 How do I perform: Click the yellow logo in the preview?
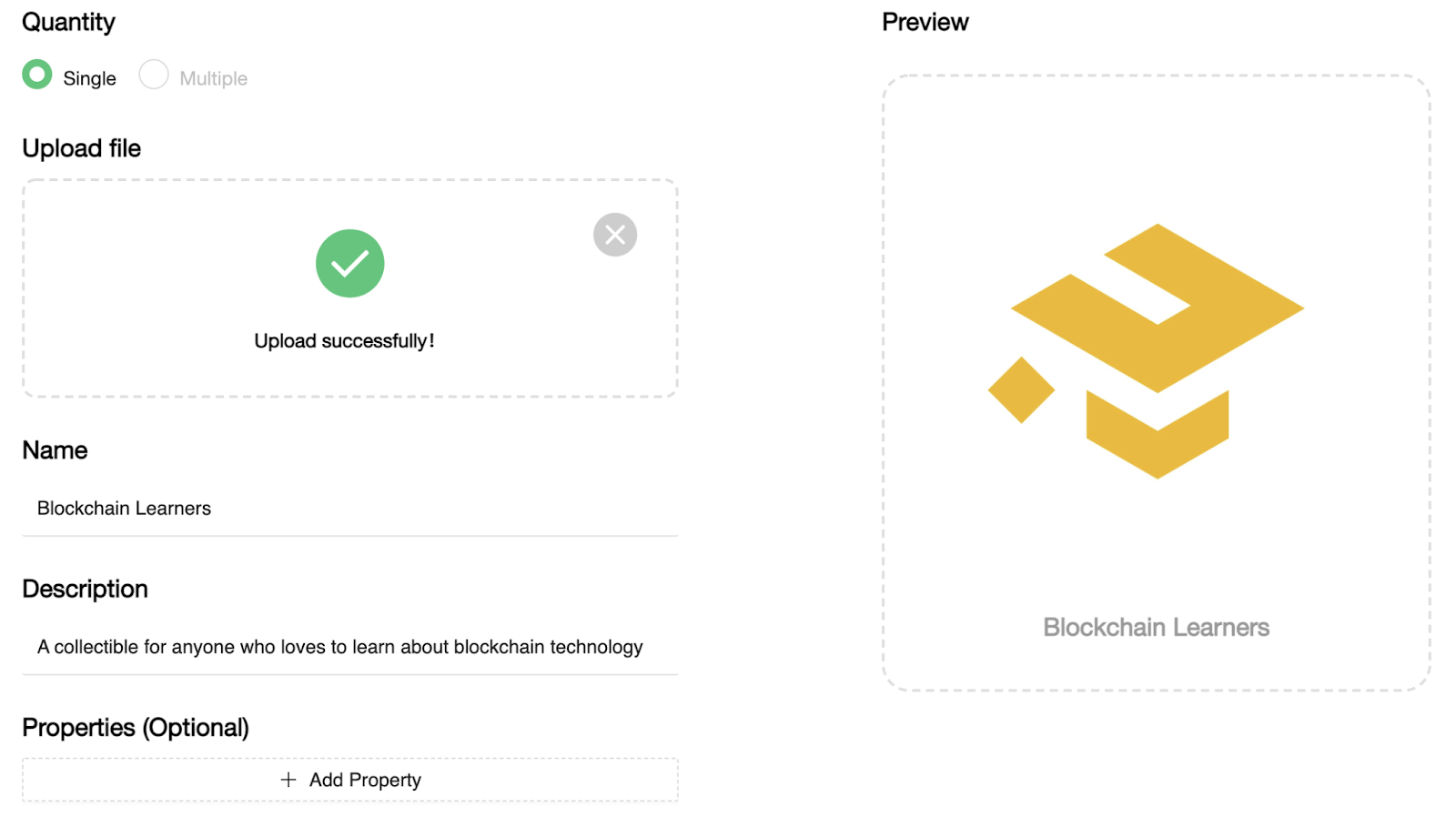coord(1157,309)
